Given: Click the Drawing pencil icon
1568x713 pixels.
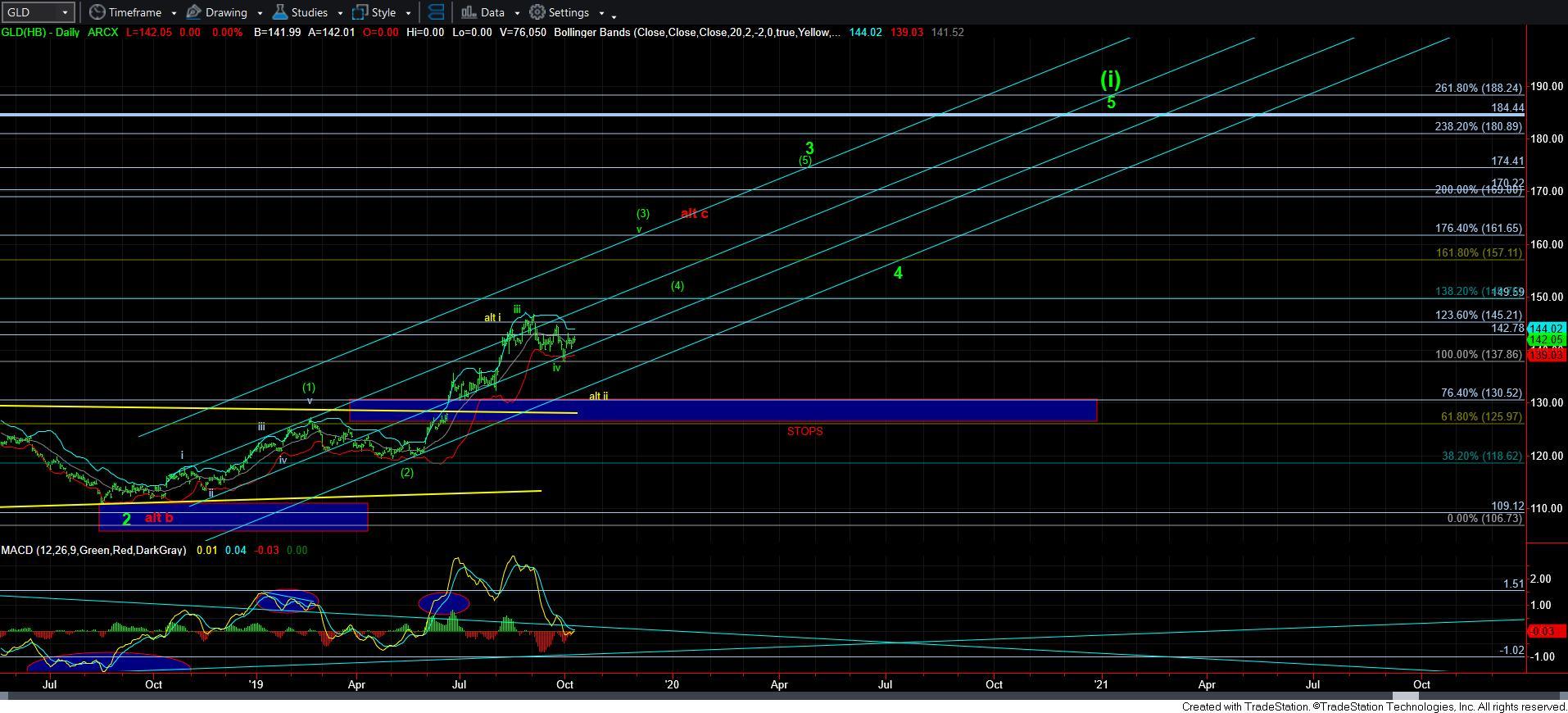Looking at the screenshot, I should click(x=193, y=12).
